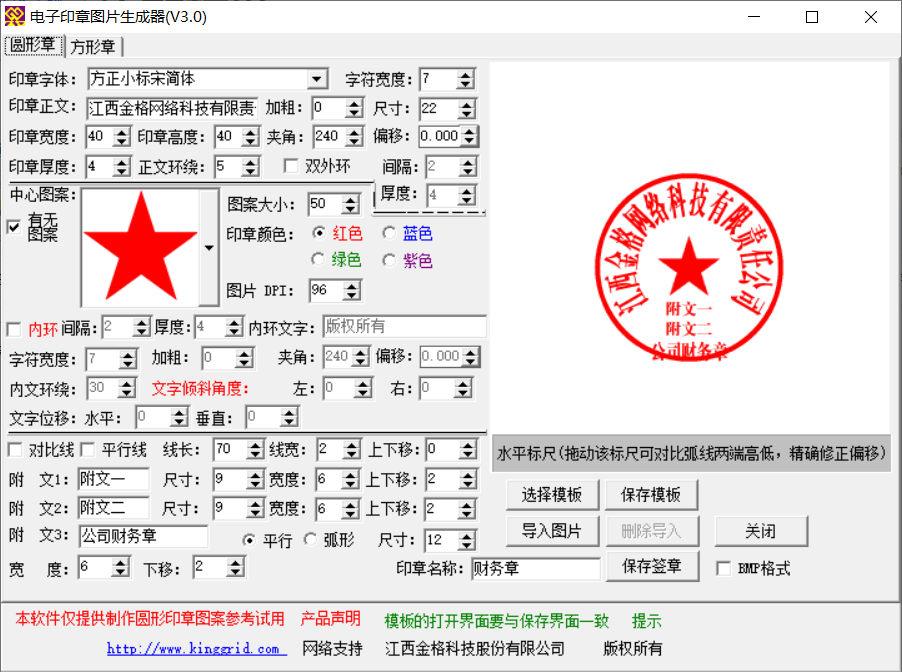Click the 附文1 宽度 spinner arrows
Viewport: 902px width, 672px height.
pos(350,479)
